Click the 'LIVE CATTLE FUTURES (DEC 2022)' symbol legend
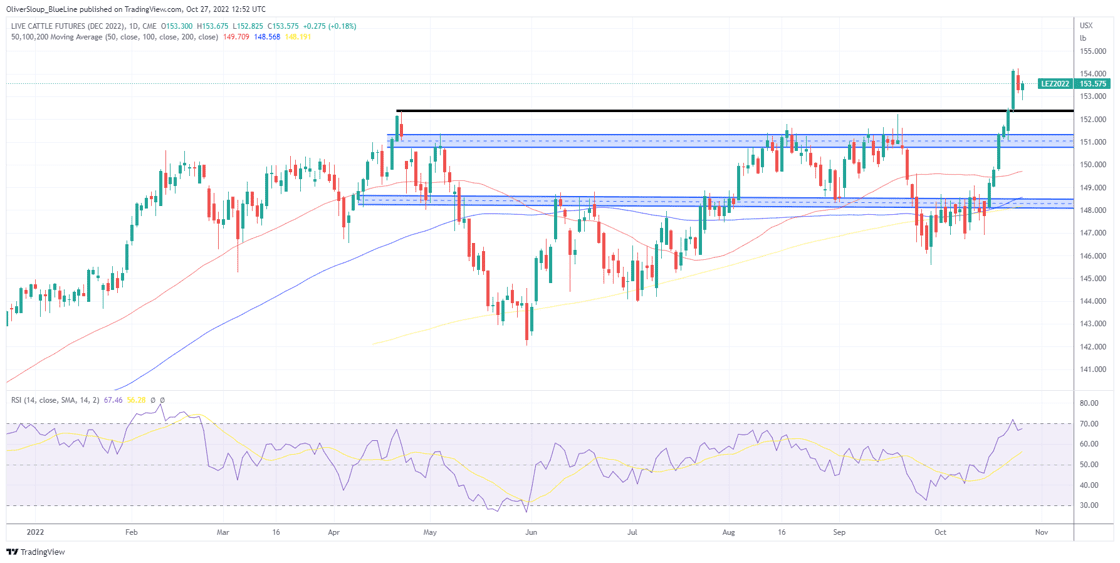Viewport: 1120px width, 563px height. pyautogui.click(x=70, y=26)
